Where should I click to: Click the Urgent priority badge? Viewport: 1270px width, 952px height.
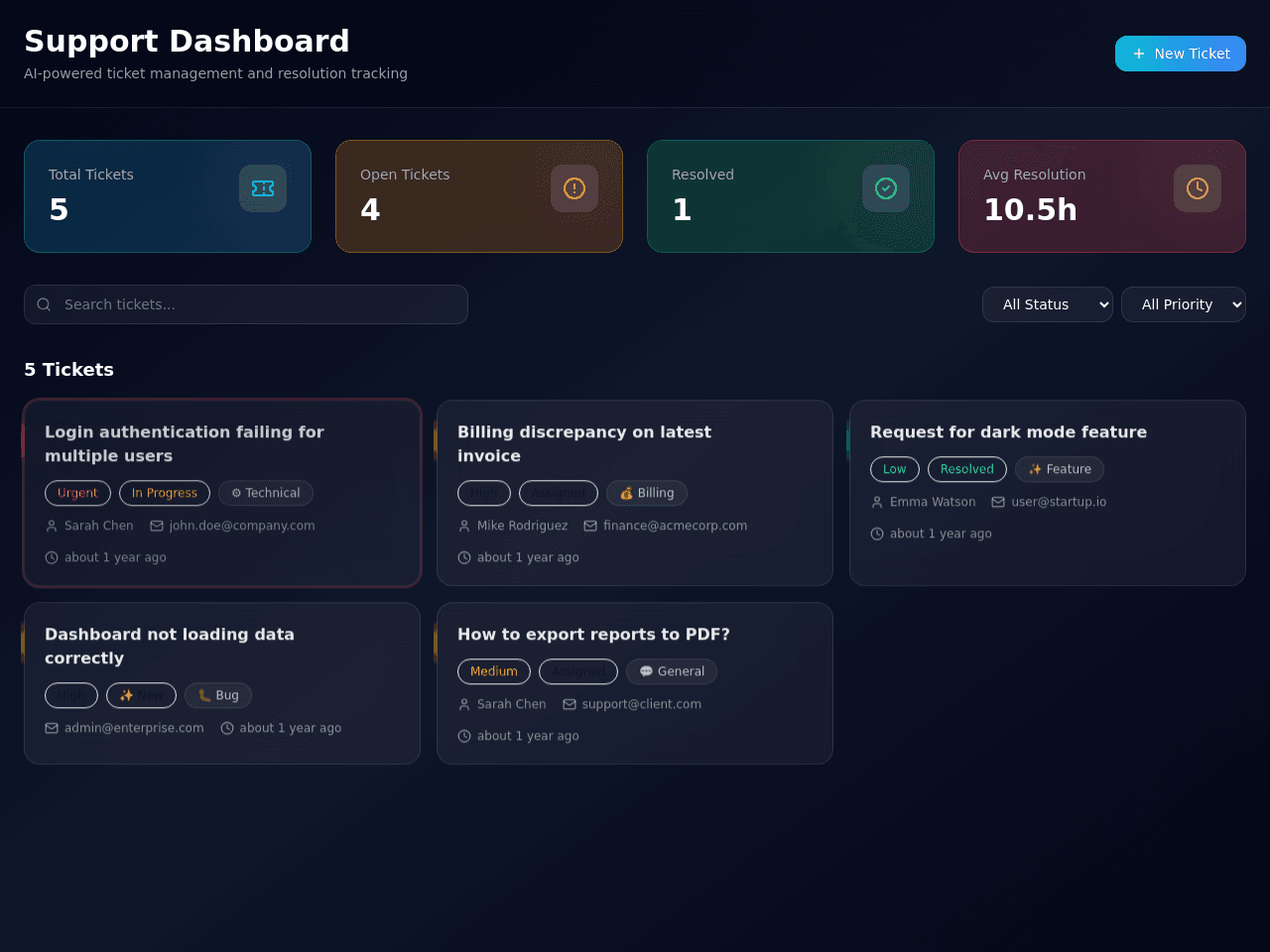[x=77, y=493]
